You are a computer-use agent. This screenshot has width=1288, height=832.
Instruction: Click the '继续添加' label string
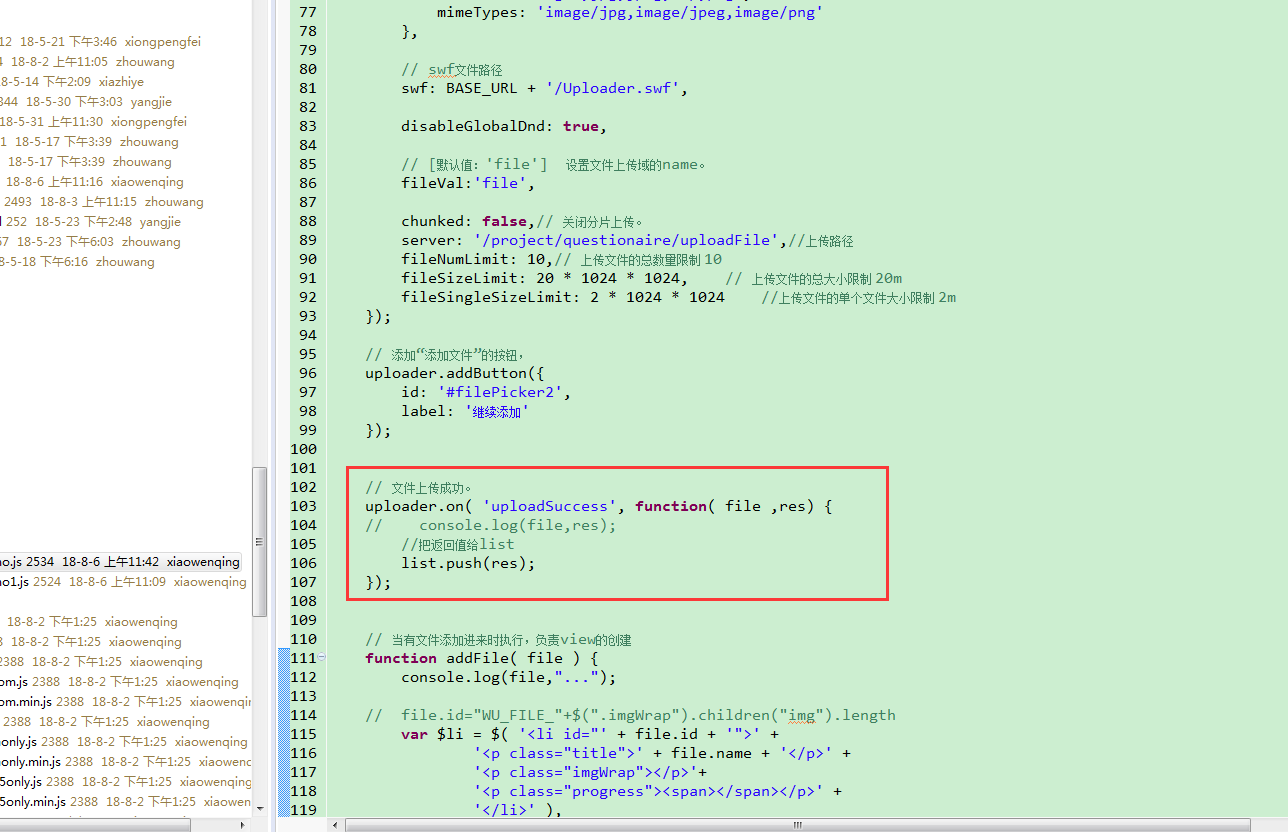pos(496,411)
